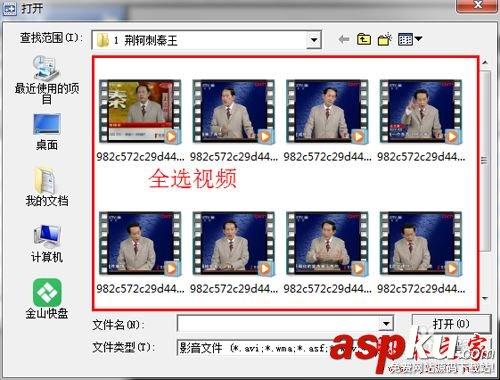Click the 文件名 input field
Screen dimensions: 500x380
tap(278, 323)
